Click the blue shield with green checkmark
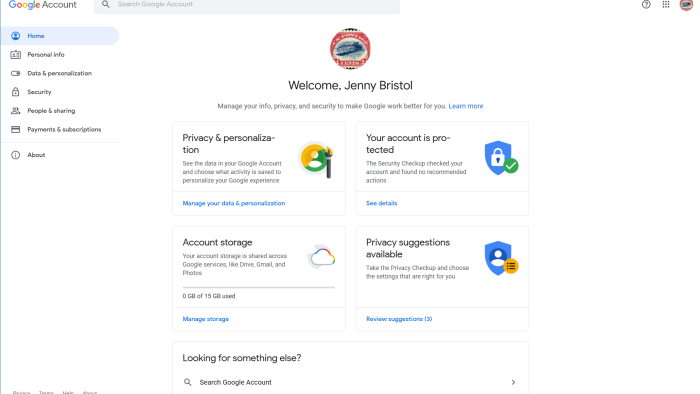The image size is (700, 394). [501, 158]
